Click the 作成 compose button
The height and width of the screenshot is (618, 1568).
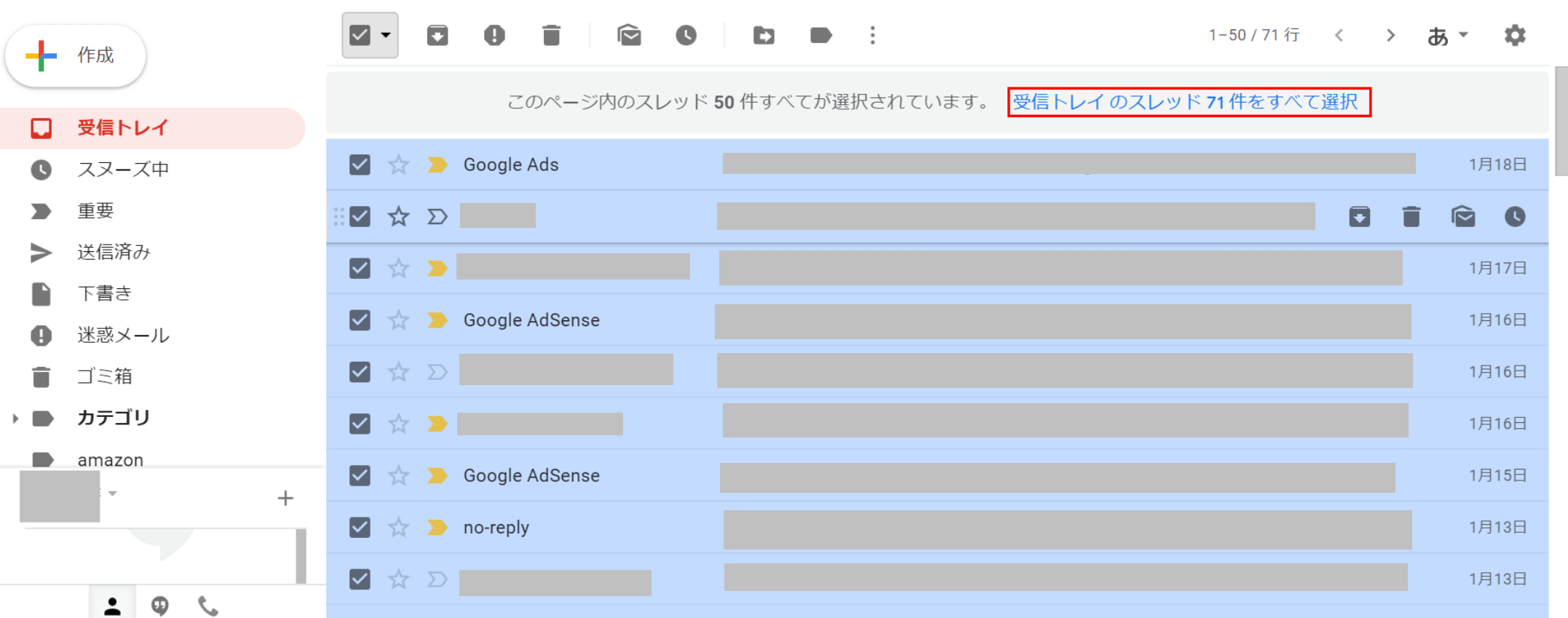tap(76, 55)
